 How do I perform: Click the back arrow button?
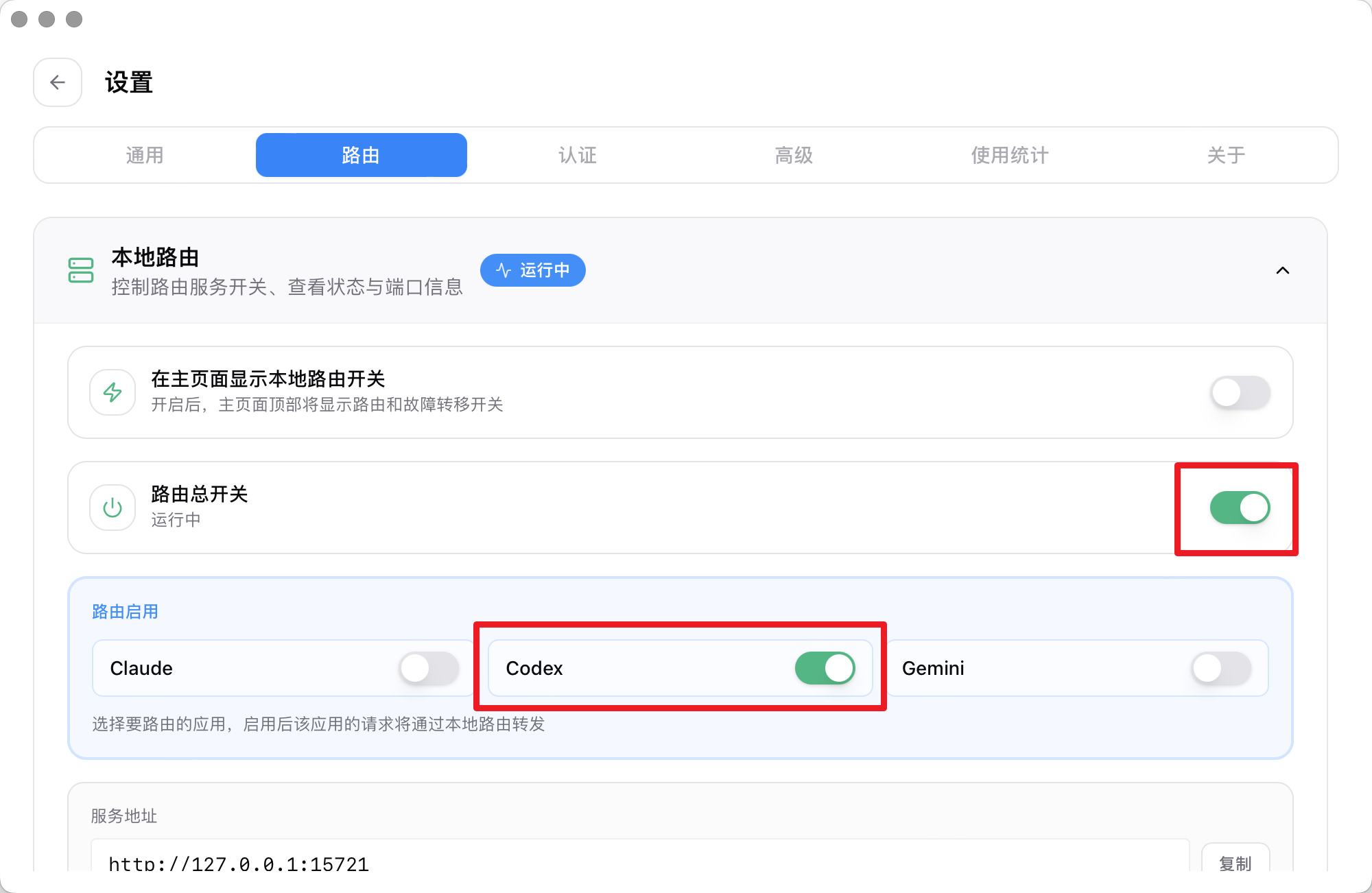tap(58, 82)
